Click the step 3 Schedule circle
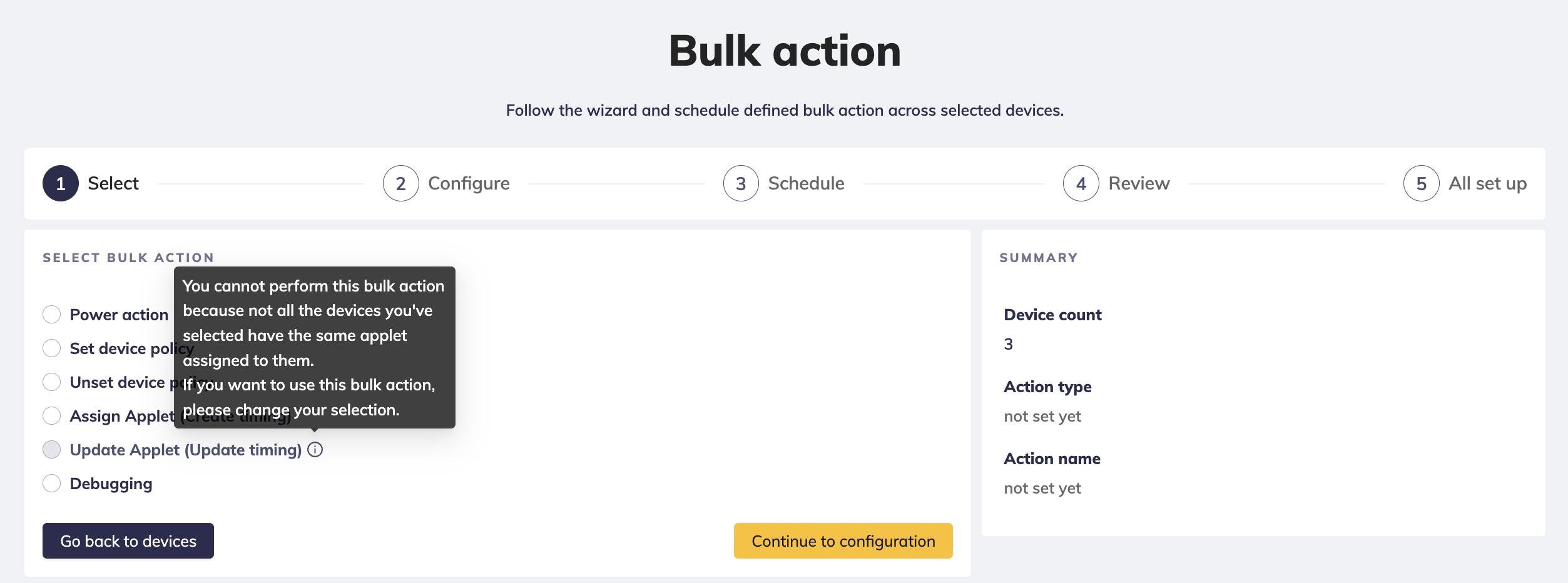The height and width of the screenshot is (583, 1568). (741, 183)
